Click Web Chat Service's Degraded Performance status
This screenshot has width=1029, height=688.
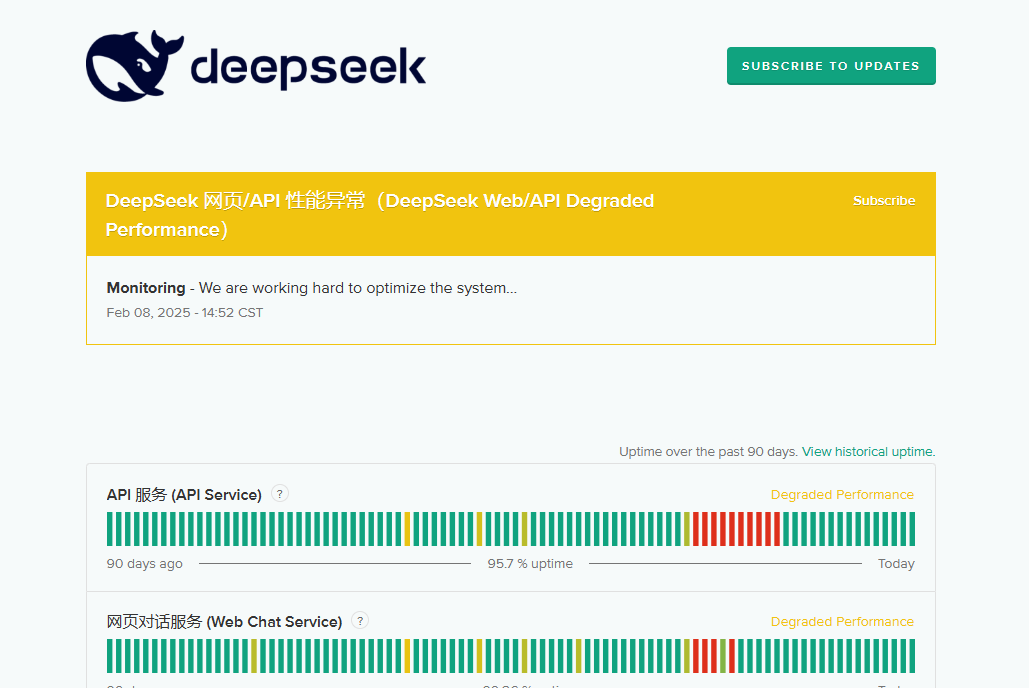pyautogui.click(x=842, y=622)
